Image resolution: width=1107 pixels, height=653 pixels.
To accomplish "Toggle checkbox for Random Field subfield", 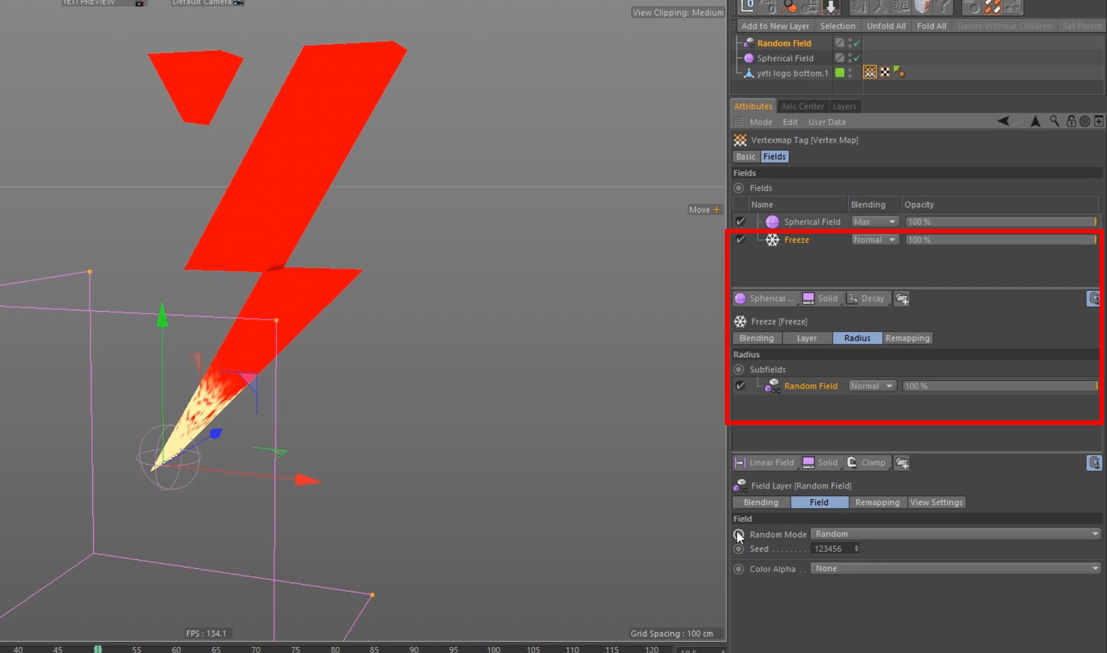I will tap(740, 386).
